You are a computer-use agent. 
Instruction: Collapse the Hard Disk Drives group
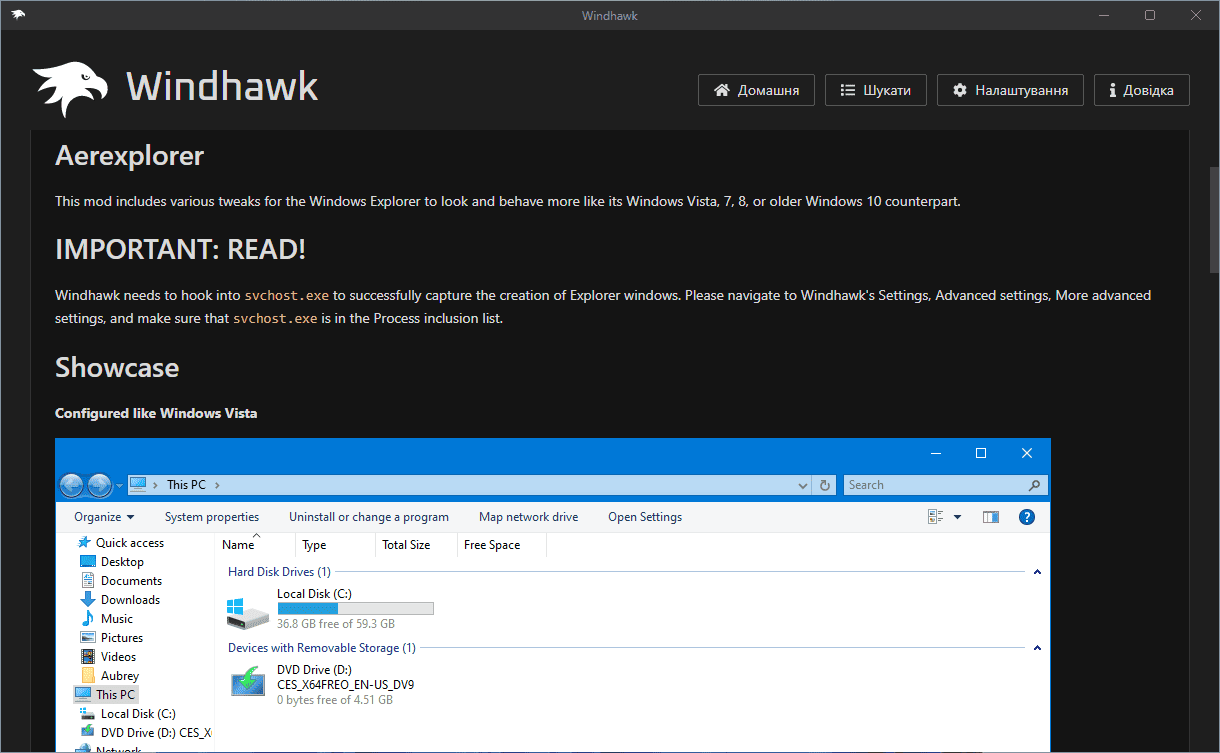(1037, 572)
